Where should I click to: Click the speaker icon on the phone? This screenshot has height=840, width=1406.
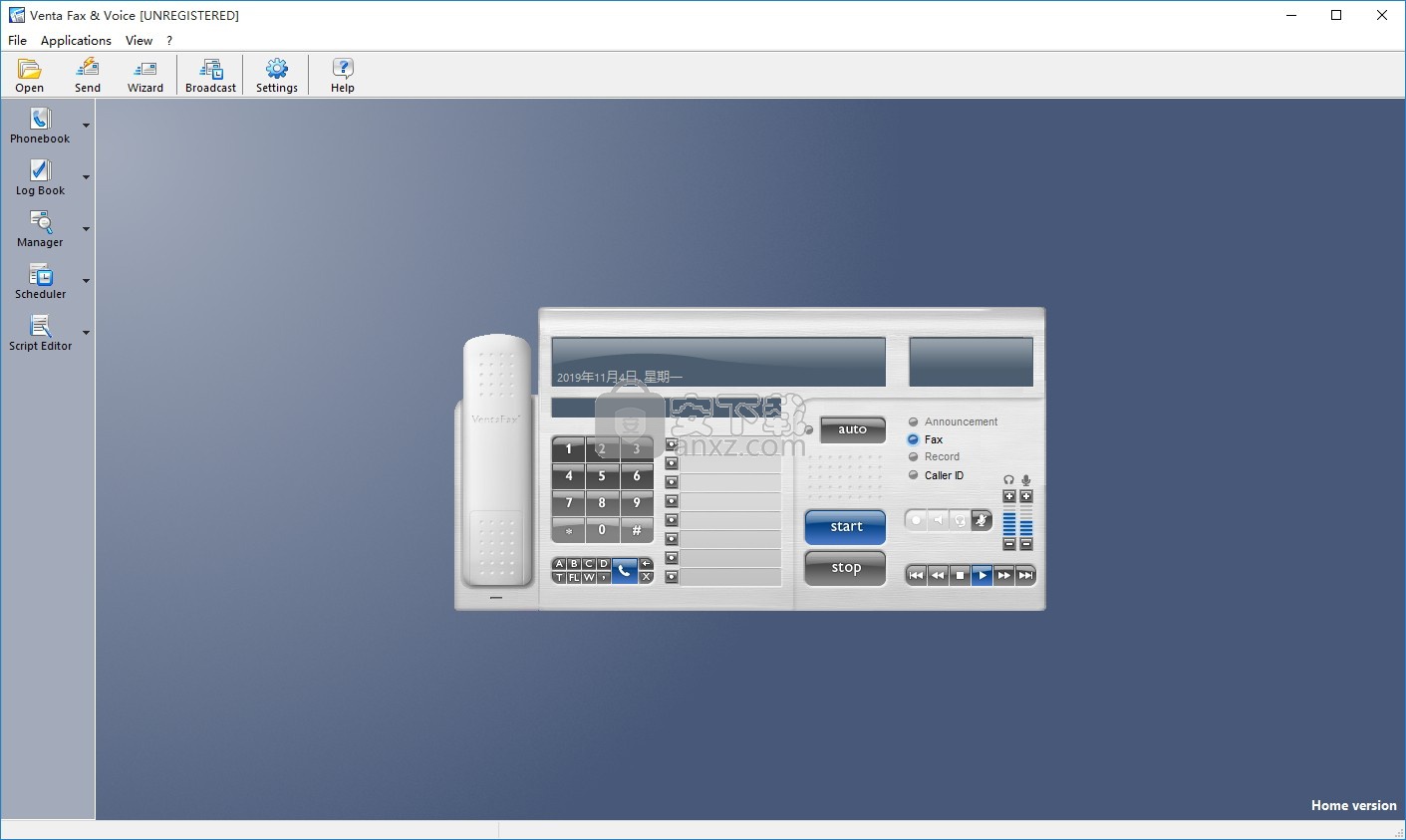[938, 520]
